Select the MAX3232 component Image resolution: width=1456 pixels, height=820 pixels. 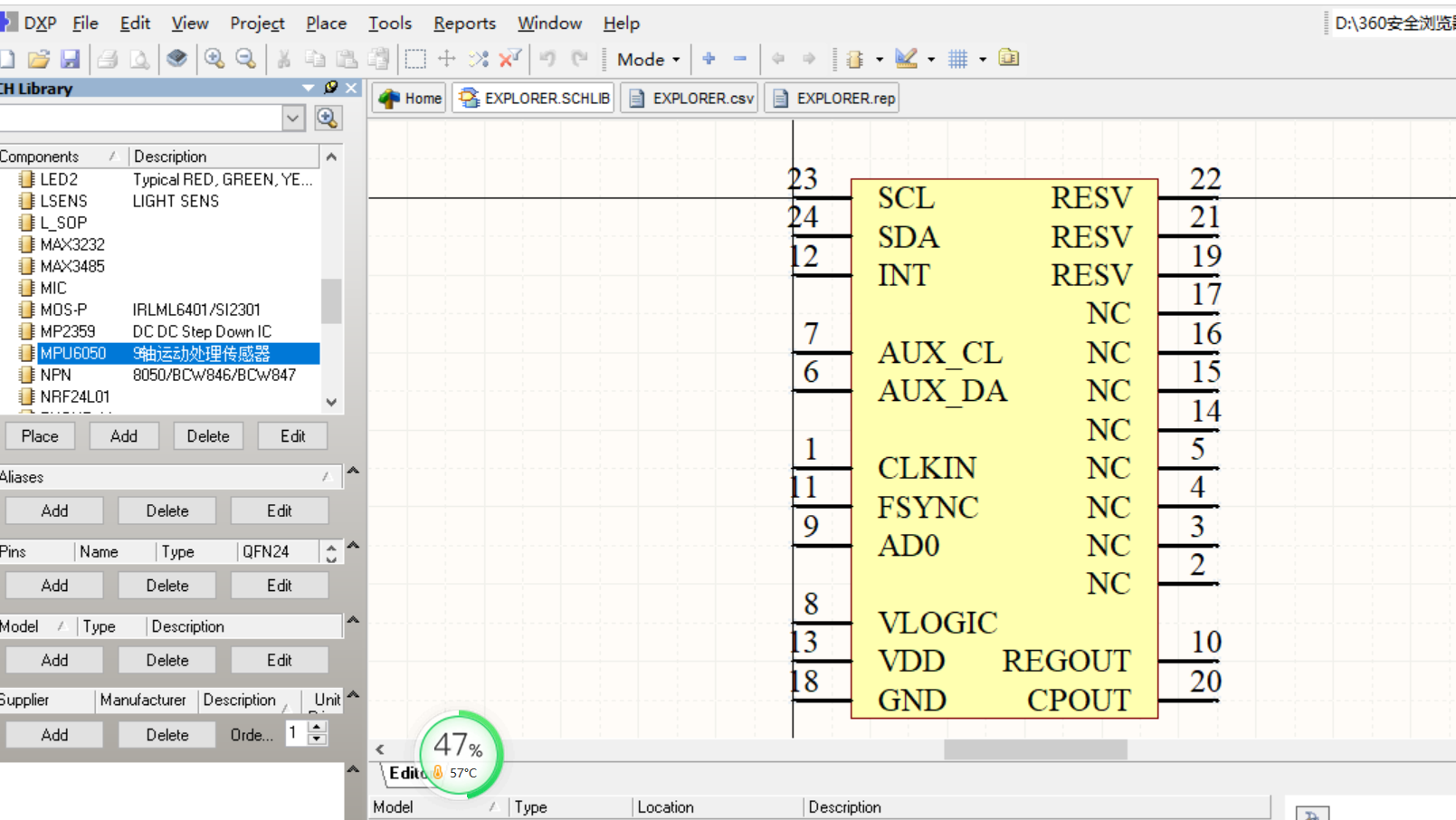tap(72, 244)
